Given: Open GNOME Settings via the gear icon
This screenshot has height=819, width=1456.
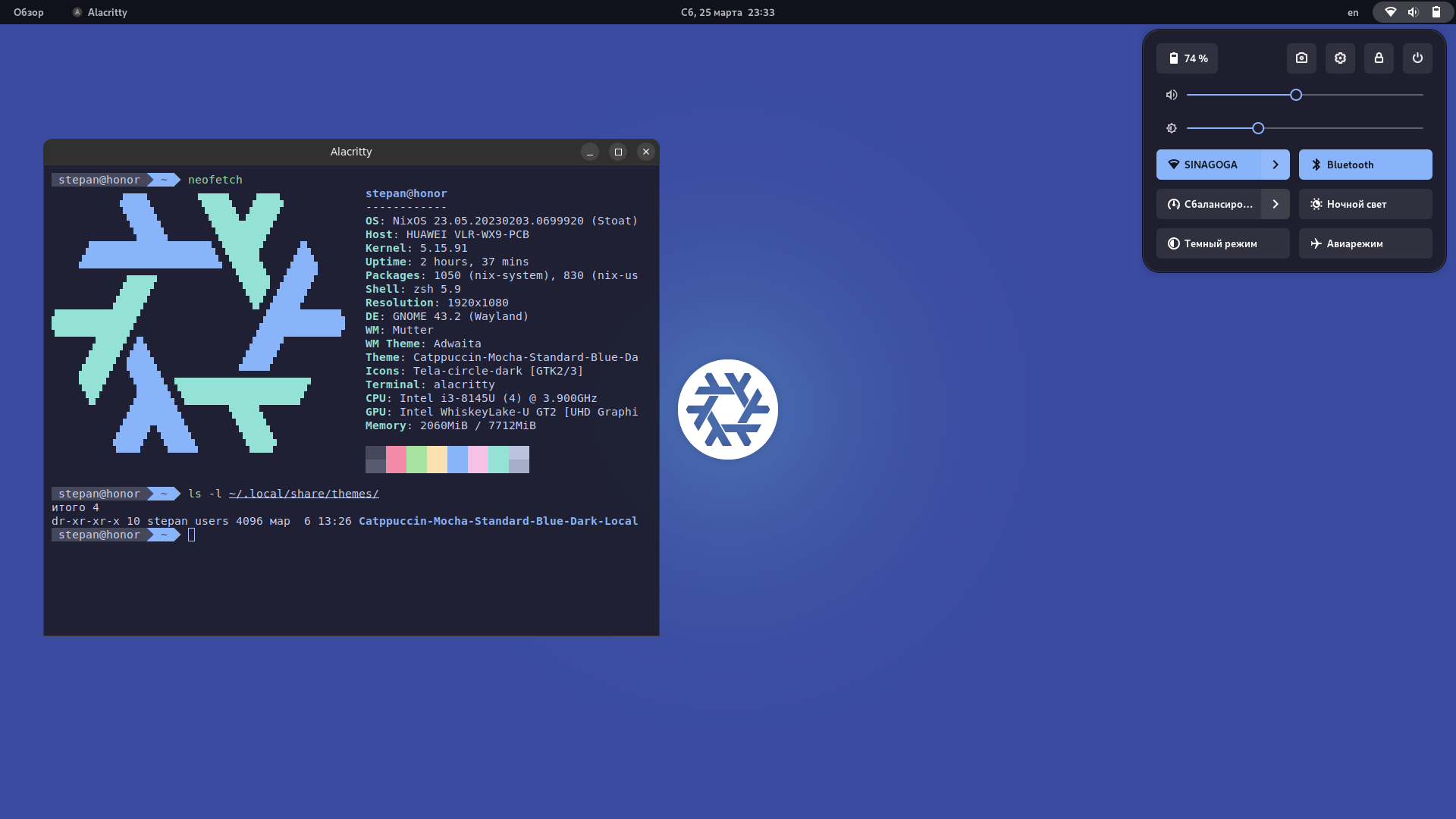Looking at the screenshot, I should tap(1340, 58).
